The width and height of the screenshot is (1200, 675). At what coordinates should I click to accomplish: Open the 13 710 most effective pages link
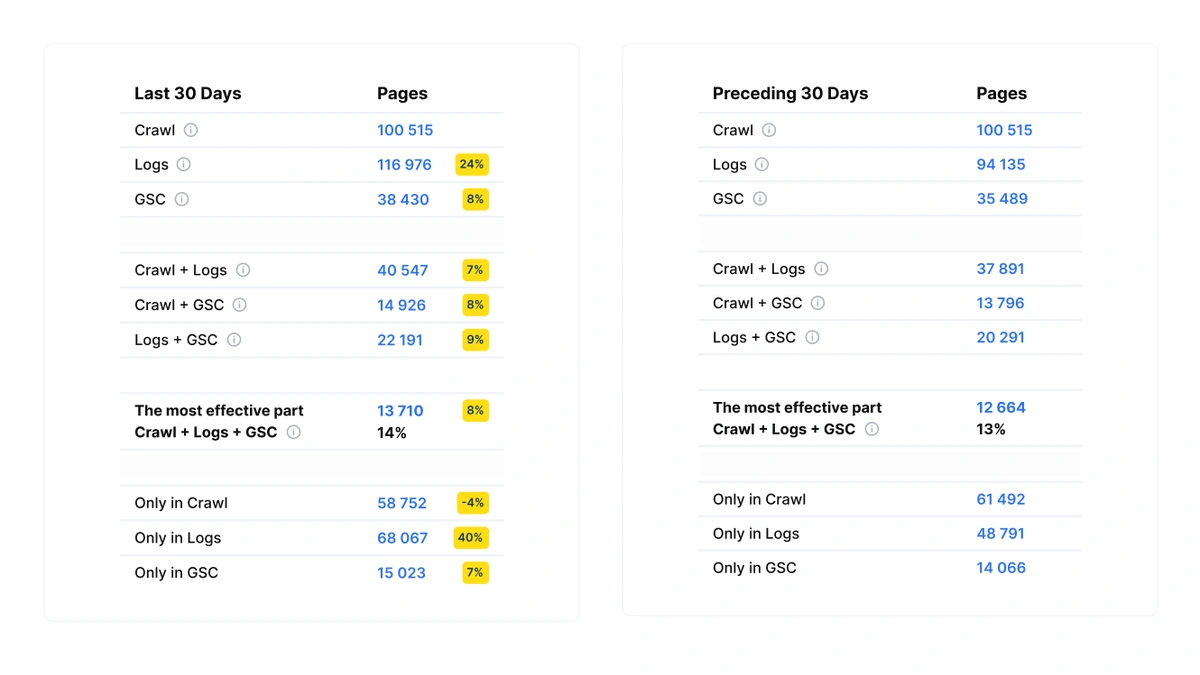pyautogui.click(x=400, y=411)
